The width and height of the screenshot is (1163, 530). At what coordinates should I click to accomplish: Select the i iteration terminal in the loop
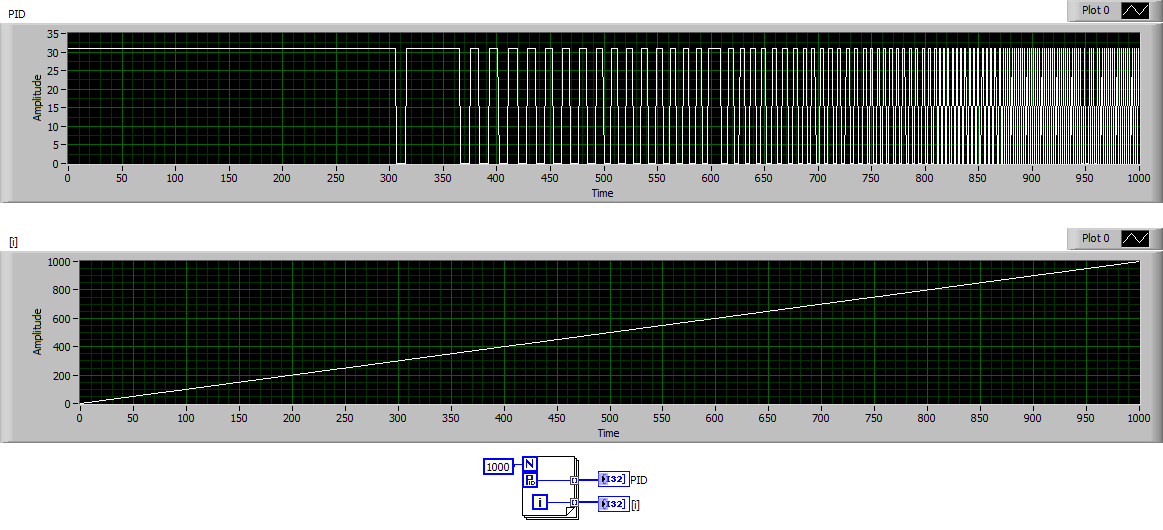tap(540, 503)
